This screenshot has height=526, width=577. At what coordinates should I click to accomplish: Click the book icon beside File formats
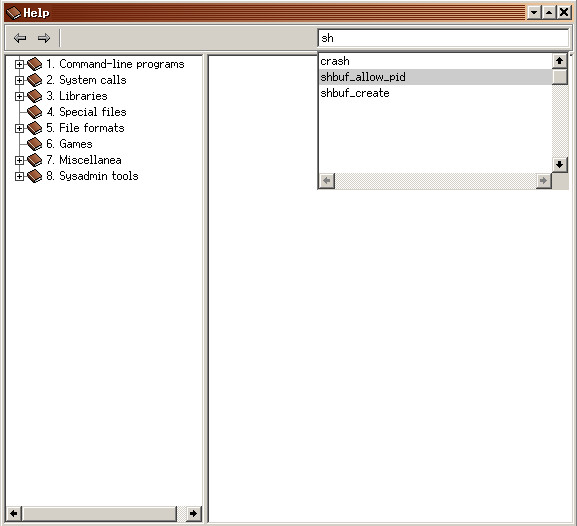[x=35, y=128]
